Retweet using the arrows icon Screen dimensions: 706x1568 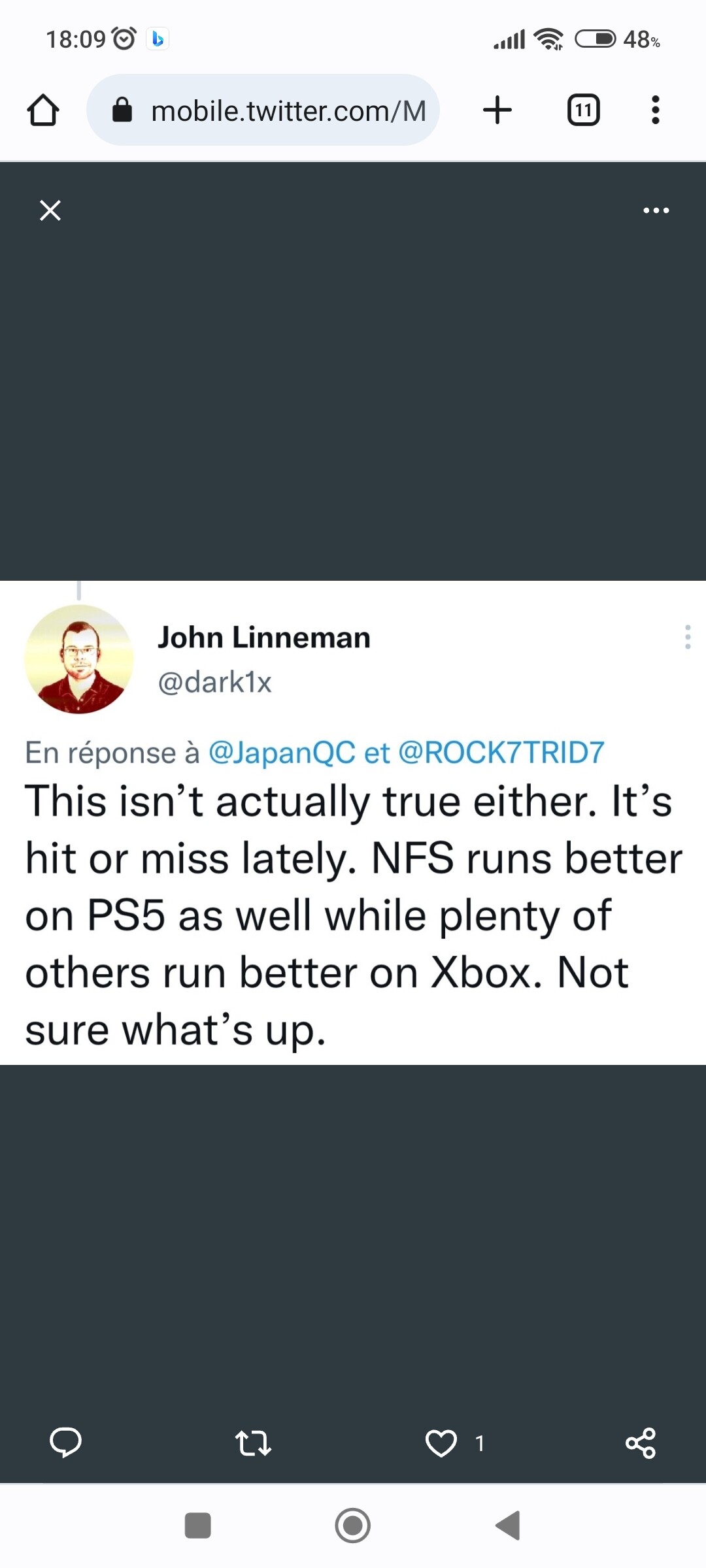[253, 1443]
